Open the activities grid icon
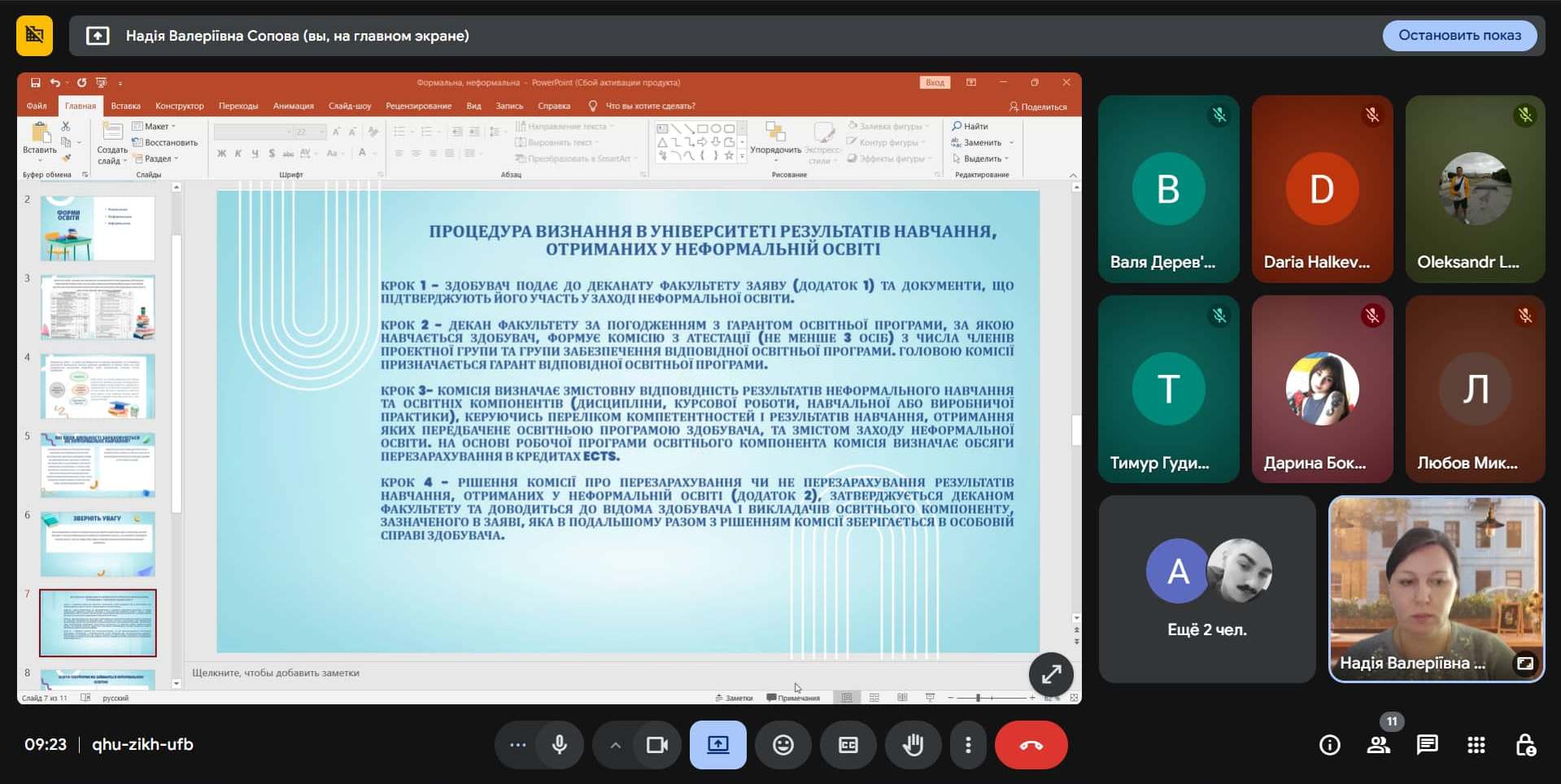The image size is (1561, 784). coord(1476,745)
